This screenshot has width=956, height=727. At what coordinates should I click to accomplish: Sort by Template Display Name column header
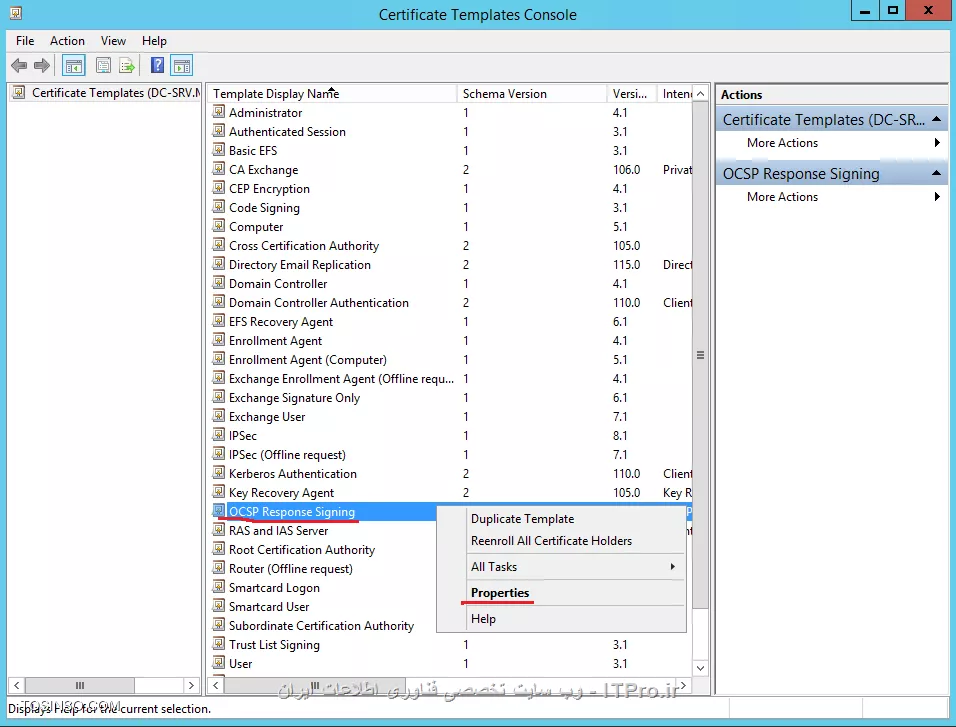[332, 93]
